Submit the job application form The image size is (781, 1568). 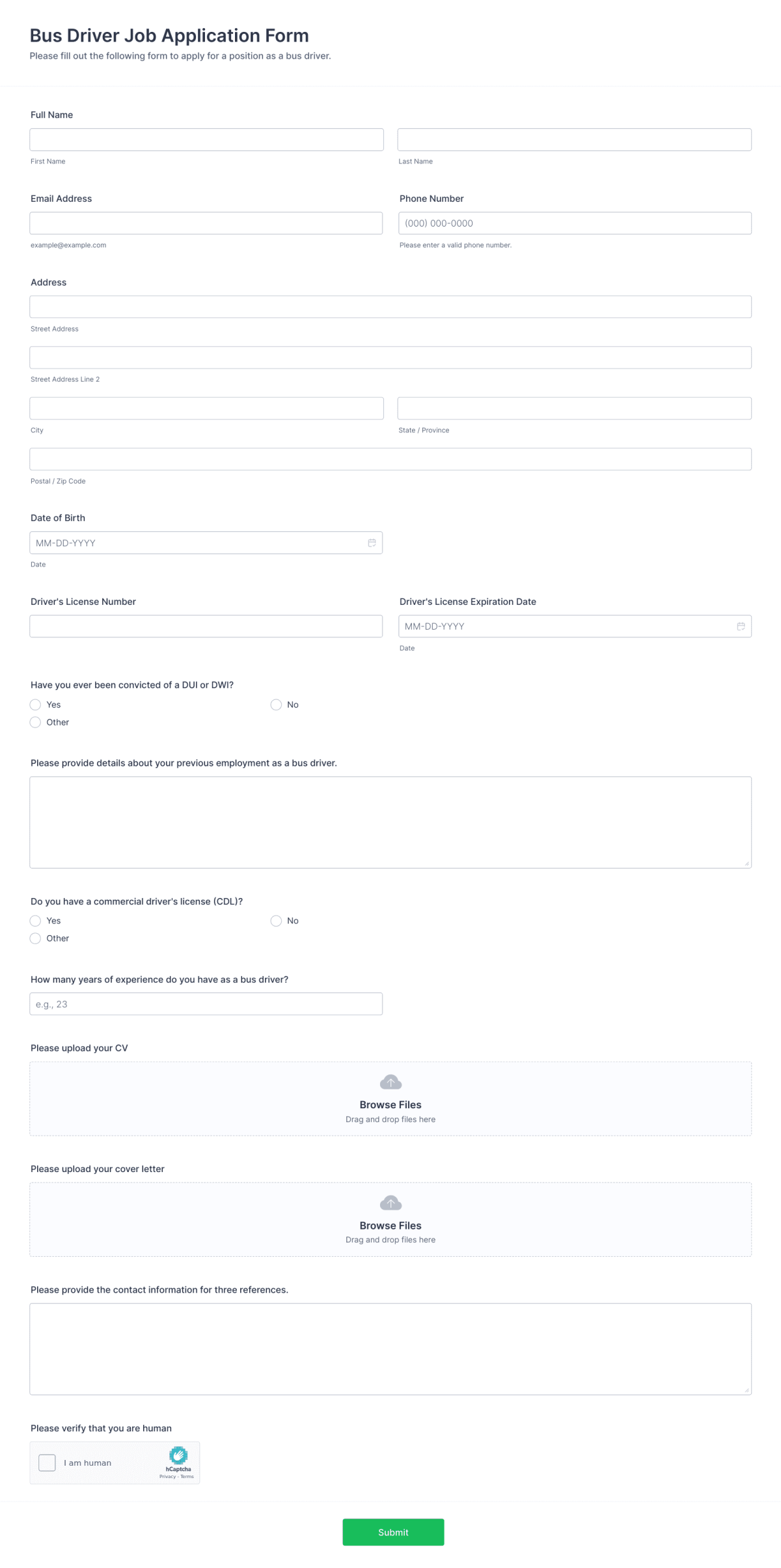click(393, 1532)
